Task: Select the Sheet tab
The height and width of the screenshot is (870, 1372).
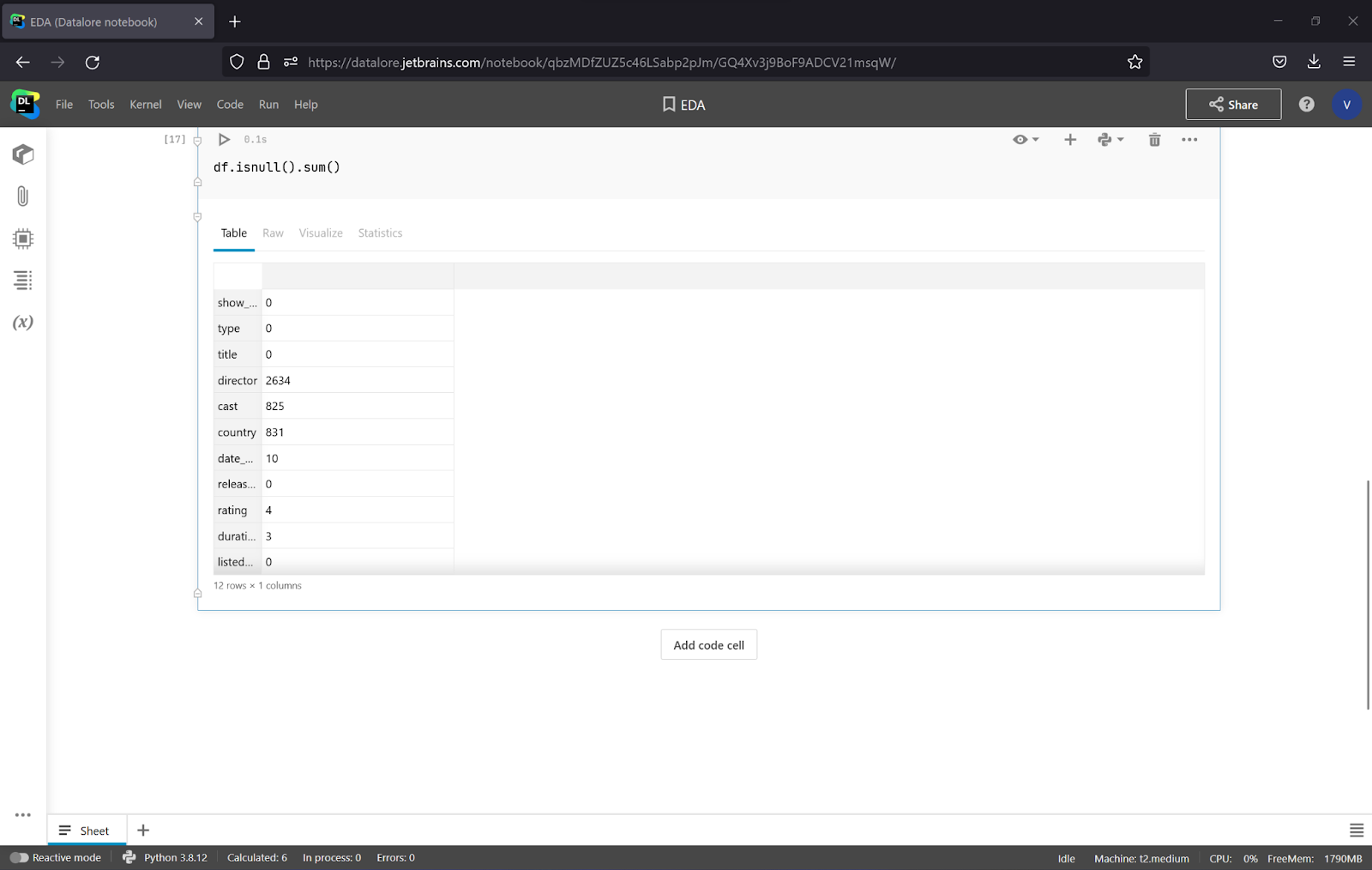Action: (85, 831)
